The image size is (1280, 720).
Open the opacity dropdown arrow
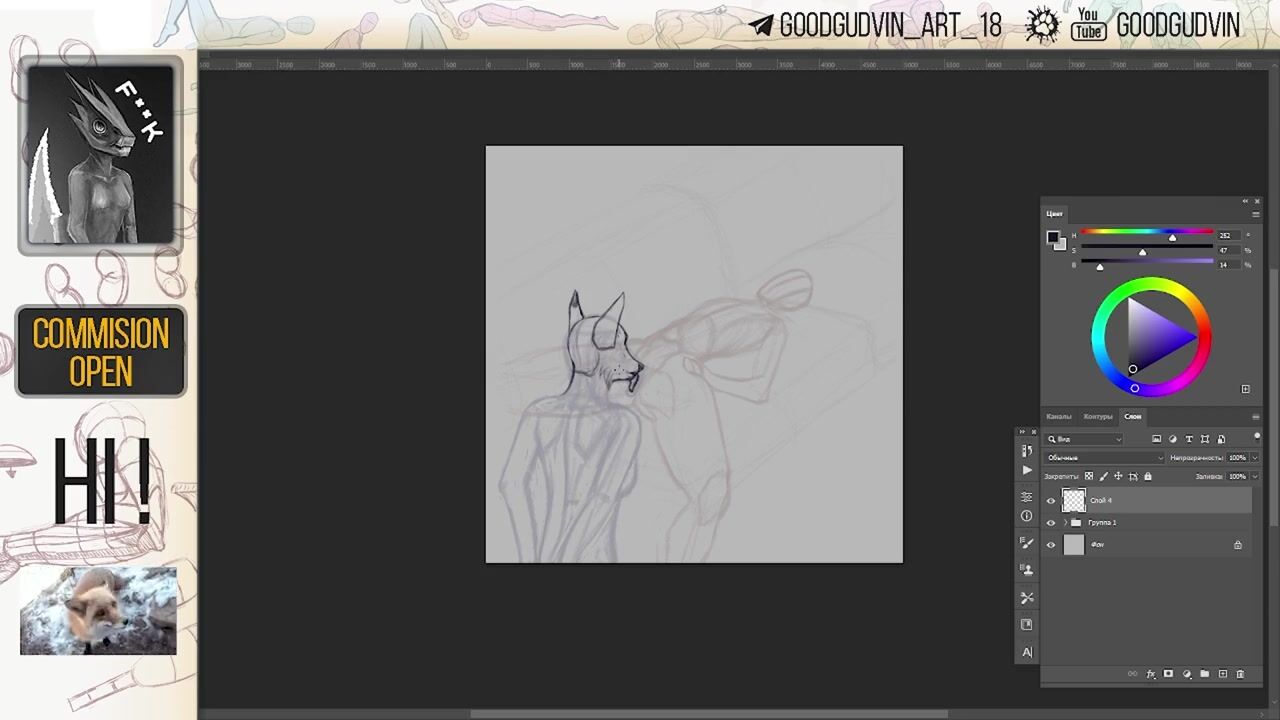pos(1254,458)
